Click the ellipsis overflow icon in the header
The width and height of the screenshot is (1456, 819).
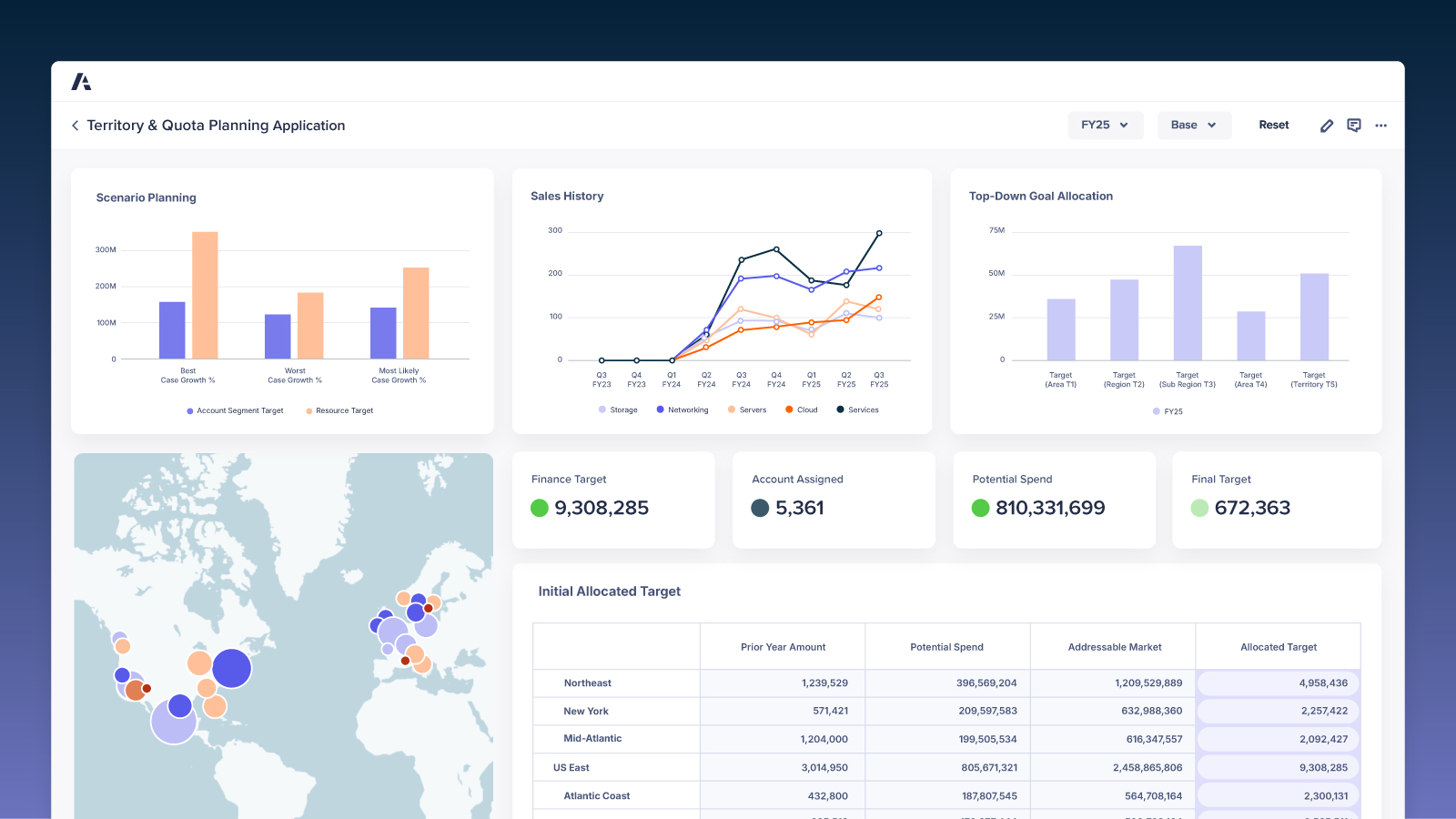tap(1380, 126)
